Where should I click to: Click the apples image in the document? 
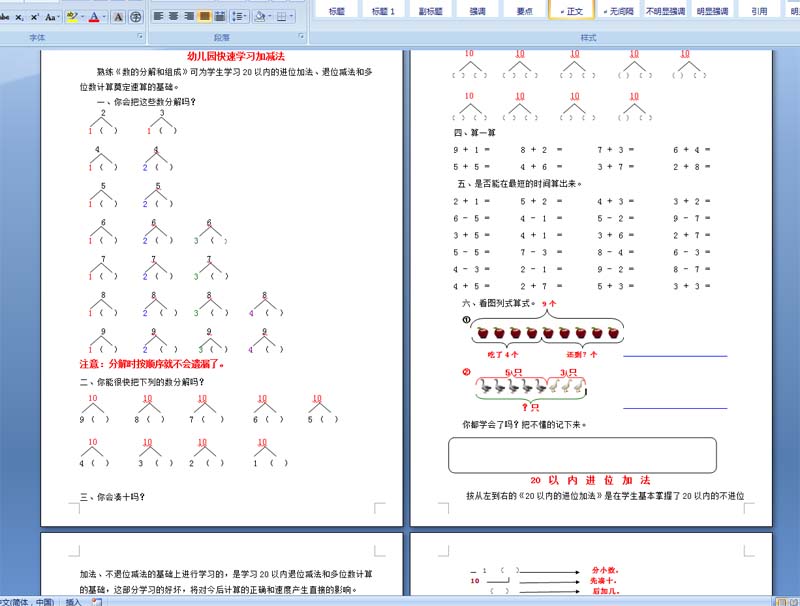[548, 333]
